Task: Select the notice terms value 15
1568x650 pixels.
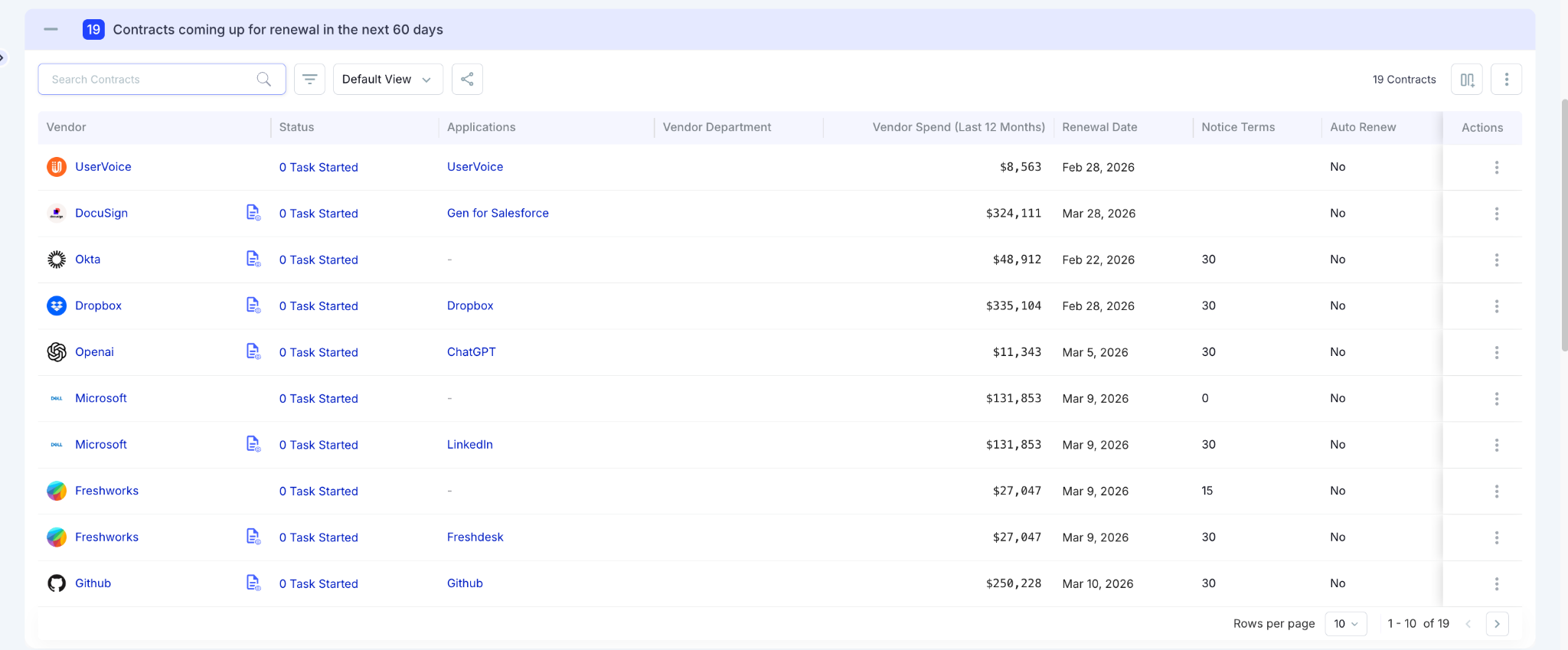Action: [x=1207, y=491]
